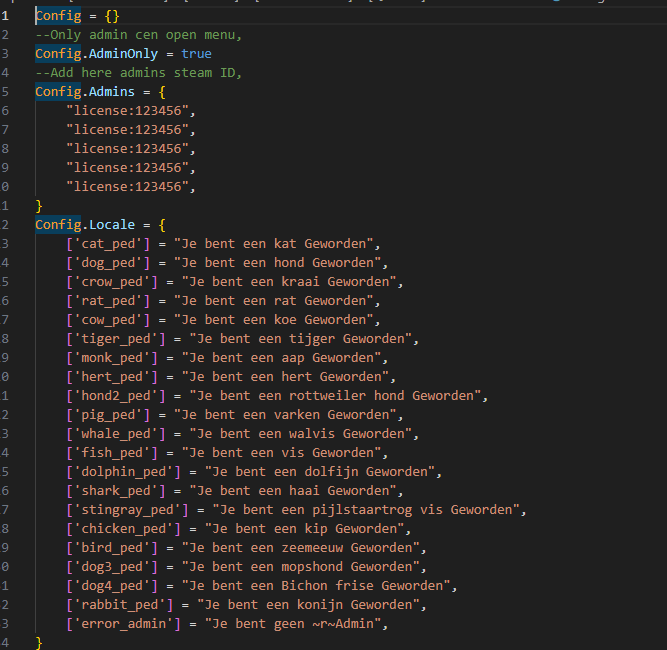Click the 'Config = {}' line of code
Image resolution: width=667 pixels, height=650 pixels.
tap(77, 16)
